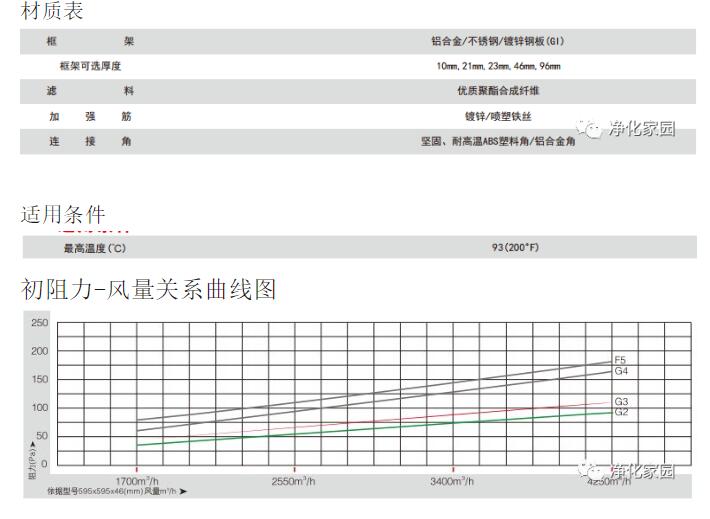This screenshot has height=519, width=710.
Task: Click the arrow after the 风量m³/h footnote
Action: pyautogui.click(x=183, y=492)
